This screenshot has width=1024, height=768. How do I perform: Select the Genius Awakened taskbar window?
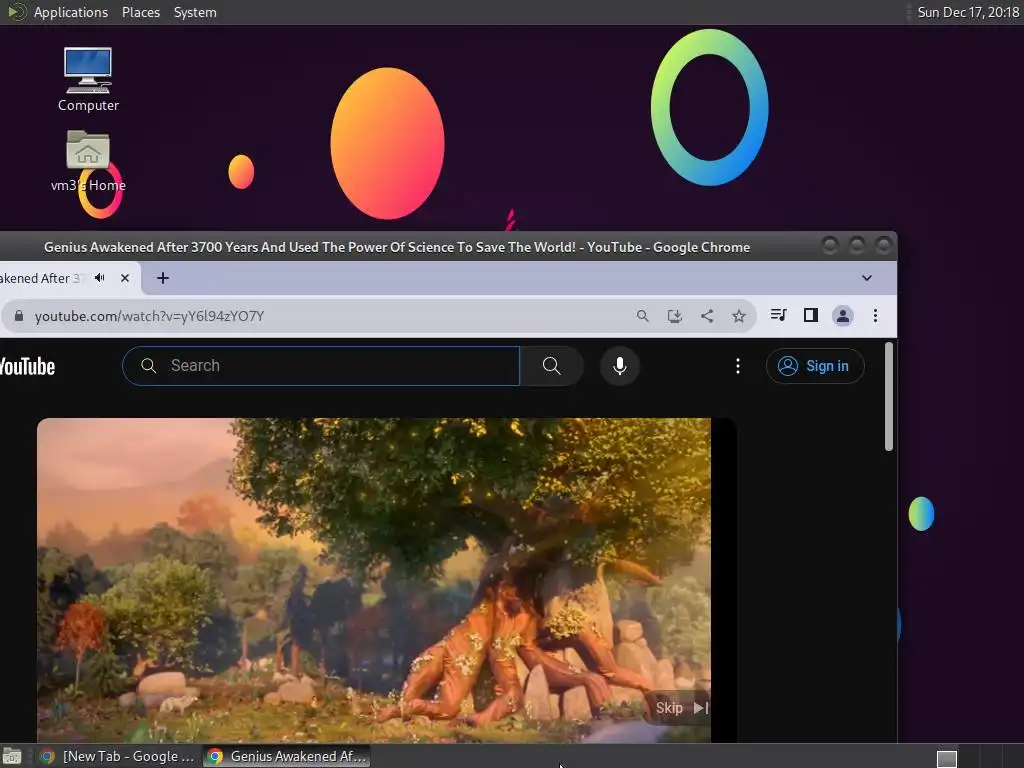tap(287, 756)
